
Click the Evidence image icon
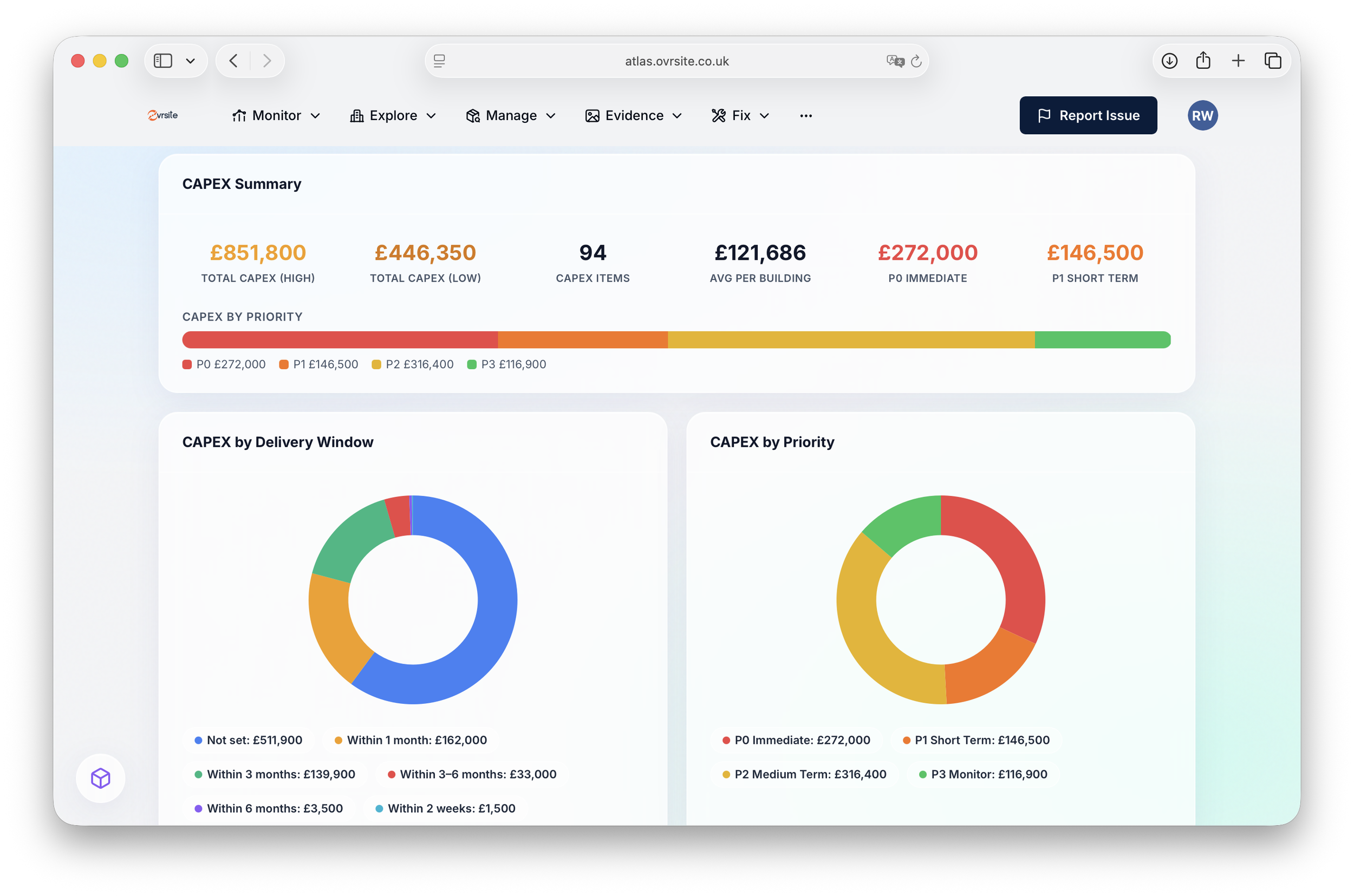tap(593, 115)
